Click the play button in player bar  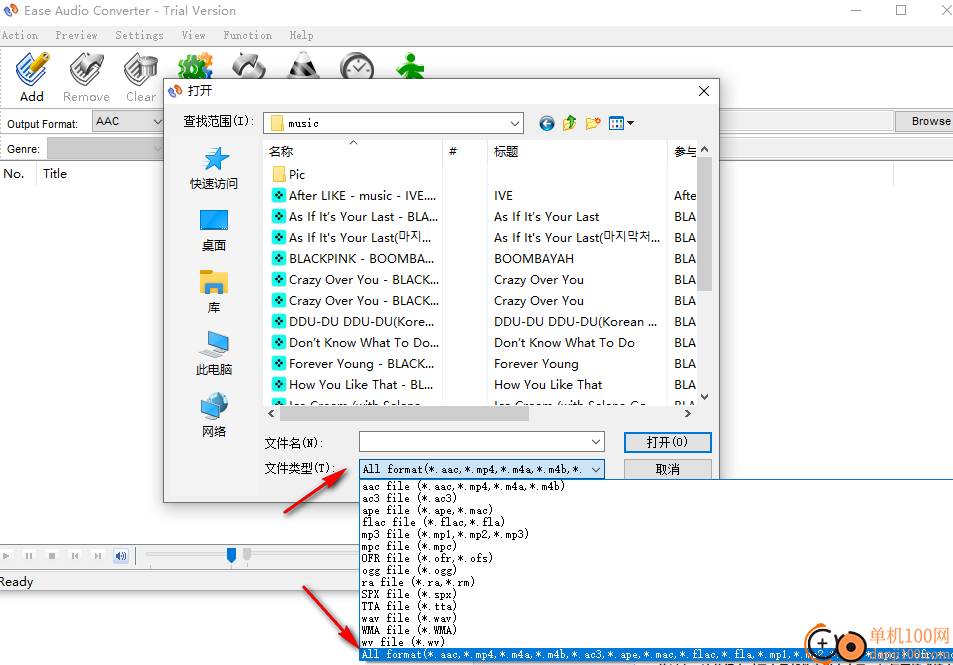click(x=6, y=556)
